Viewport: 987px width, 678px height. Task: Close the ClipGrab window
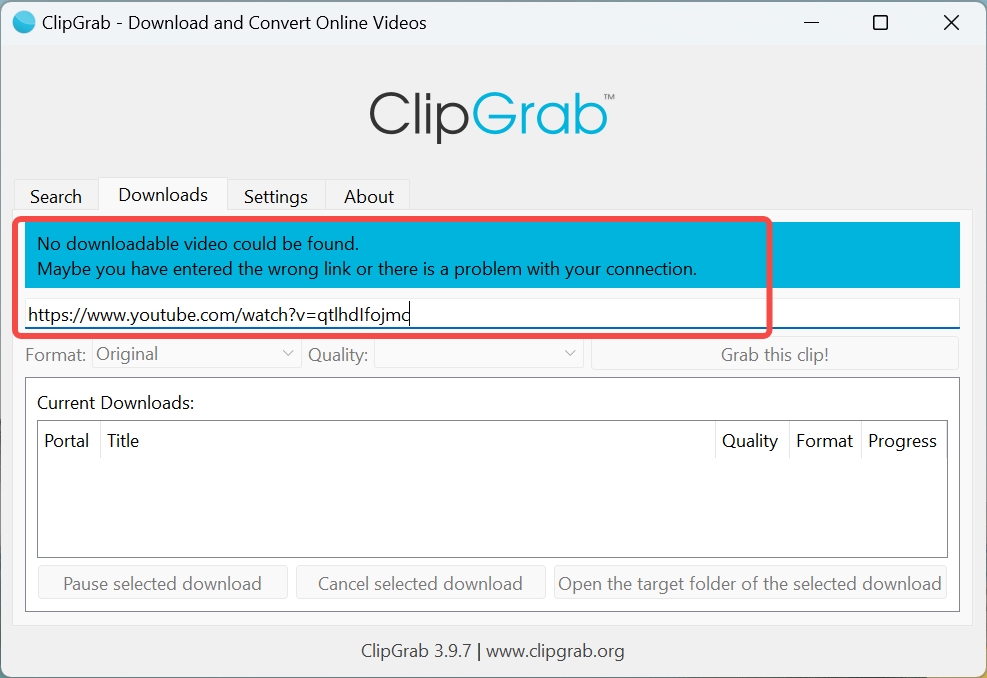pyautogui.click(x=951, y=23)
